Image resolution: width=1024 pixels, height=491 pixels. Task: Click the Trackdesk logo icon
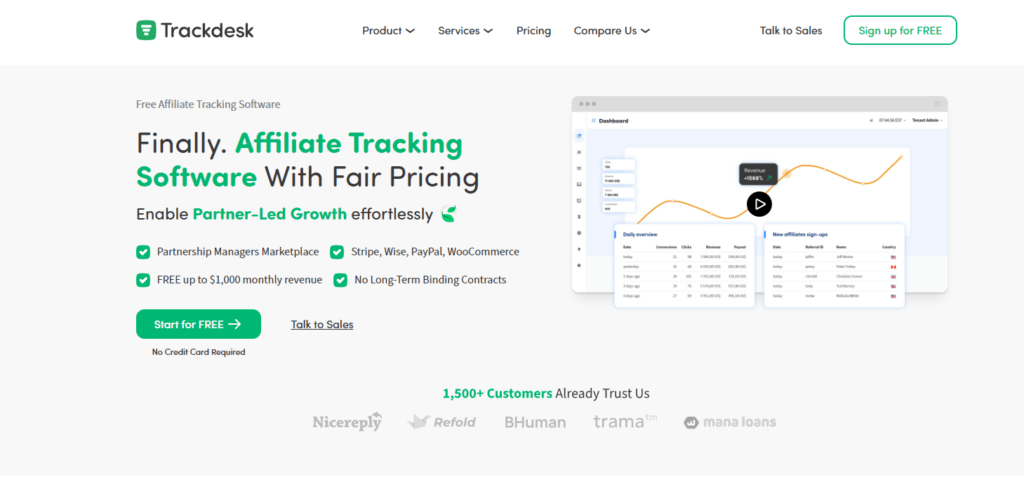146,30
